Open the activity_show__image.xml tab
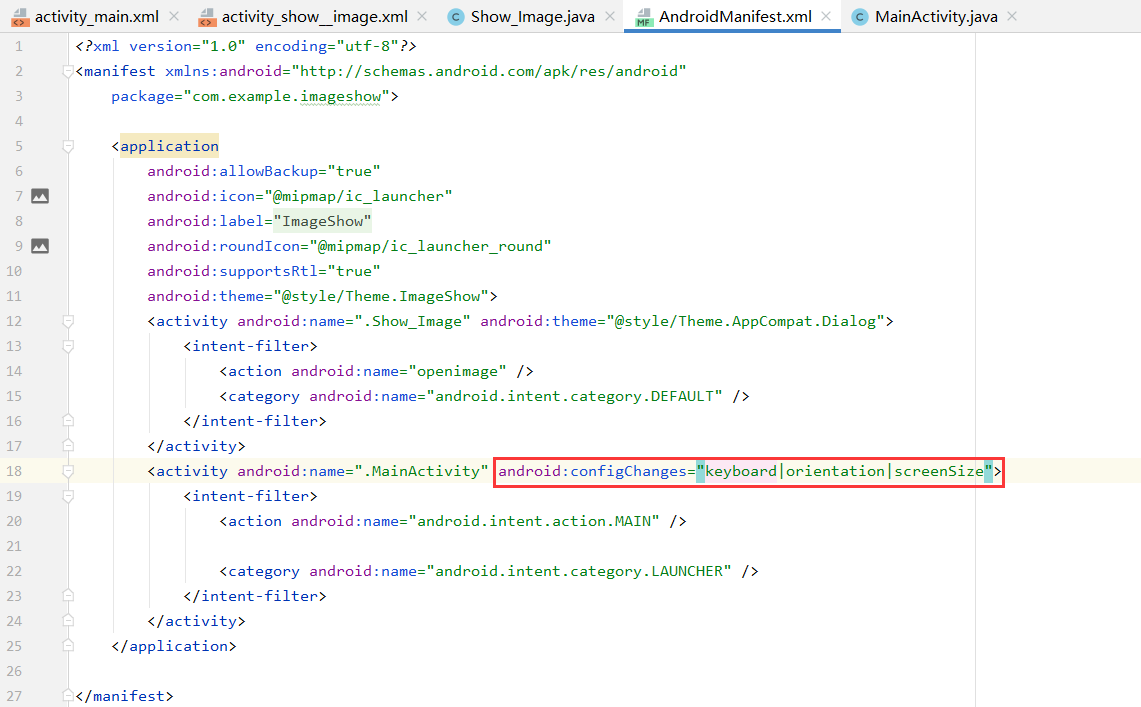Image resolution: width=1141 pixels, height=707 pixels. 314,17
